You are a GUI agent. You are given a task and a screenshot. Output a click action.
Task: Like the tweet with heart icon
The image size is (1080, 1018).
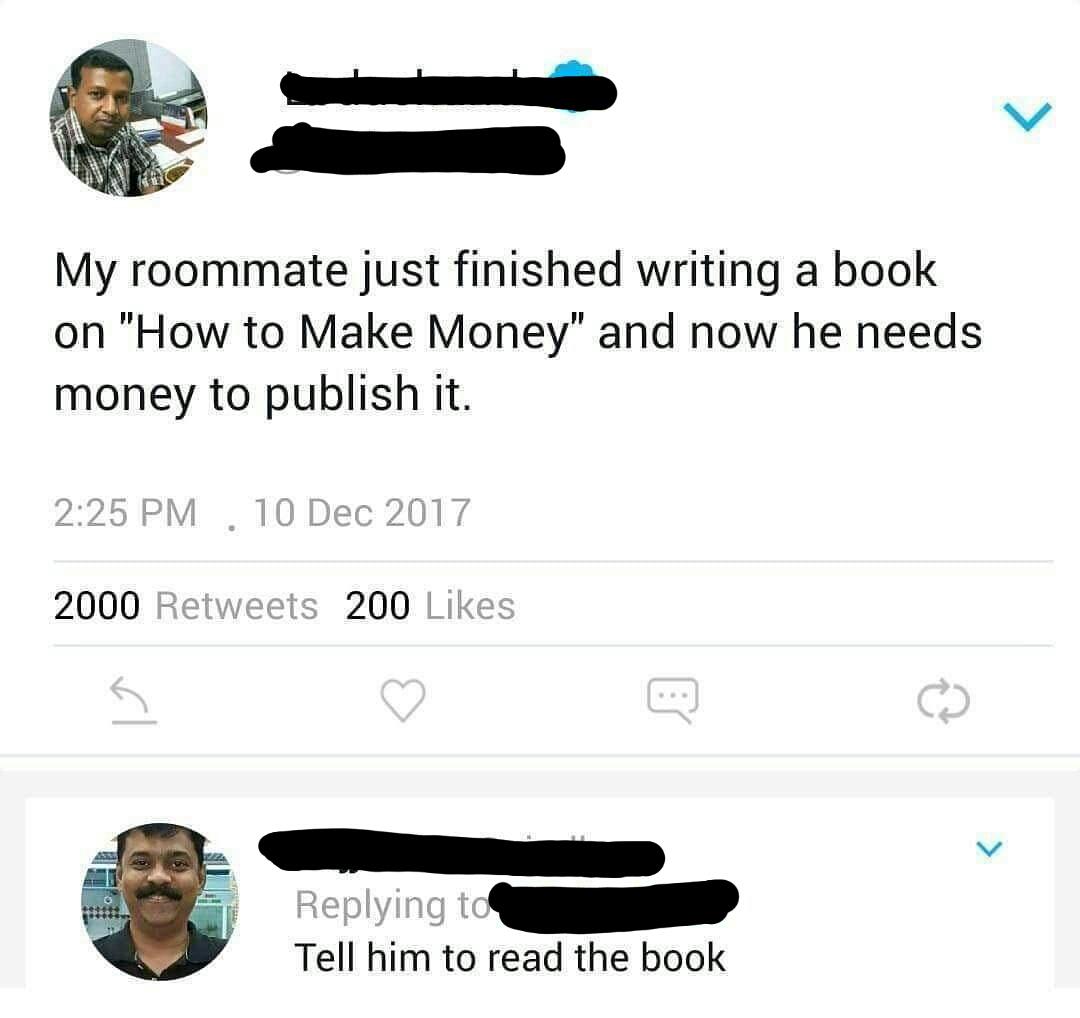[403, 700]
